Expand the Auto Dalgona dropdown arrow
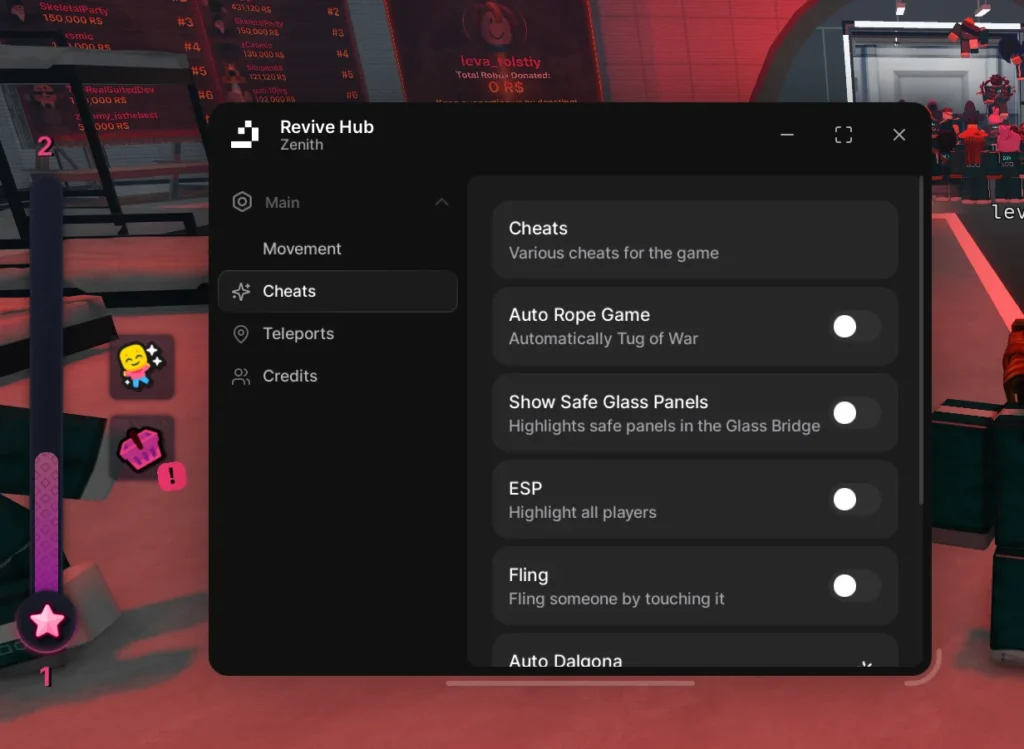Screen dimensions: 1024x749 (x=866, y=663)
